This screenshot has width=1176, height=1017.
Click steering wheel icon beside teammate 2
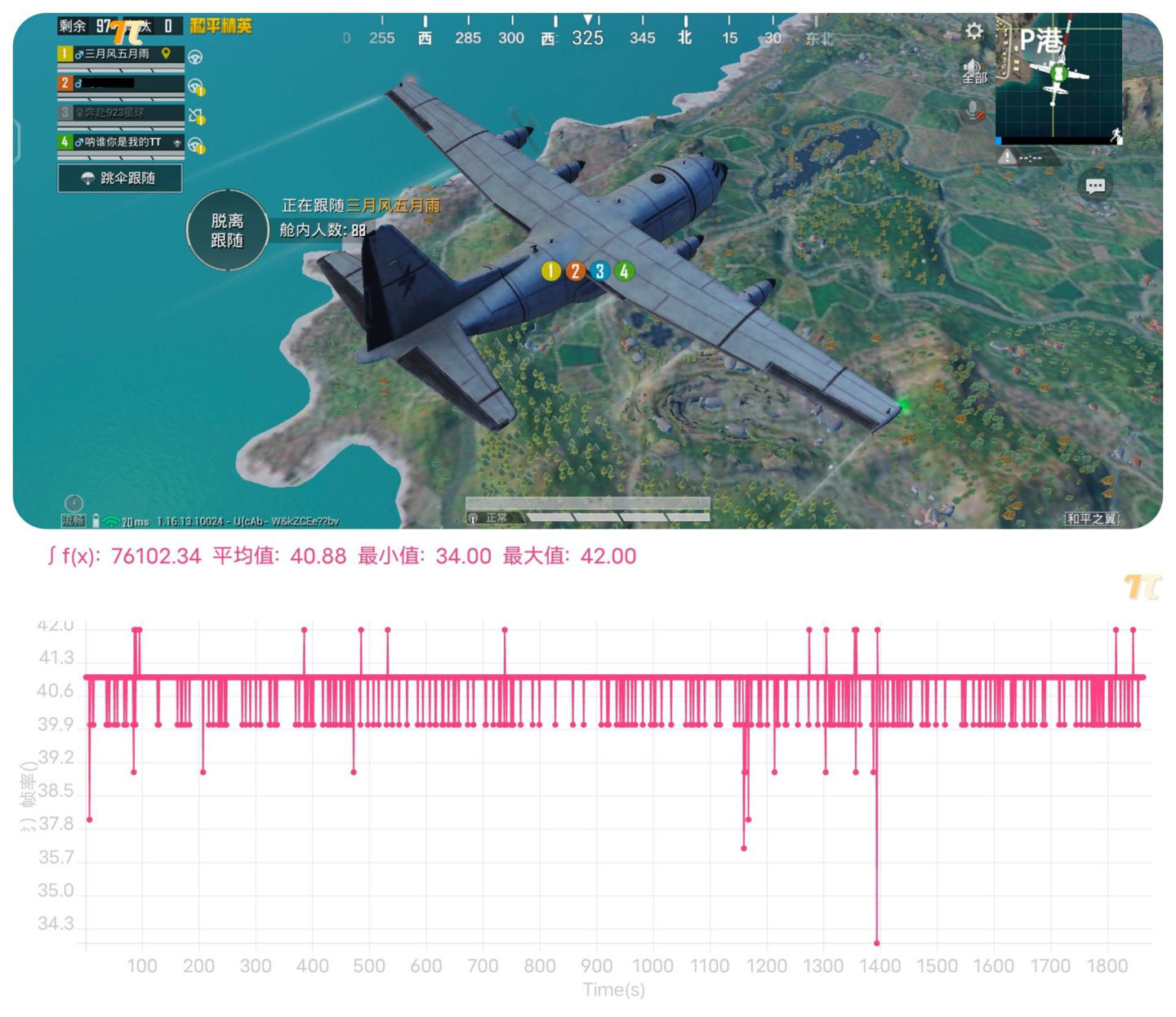pos(195,86)
